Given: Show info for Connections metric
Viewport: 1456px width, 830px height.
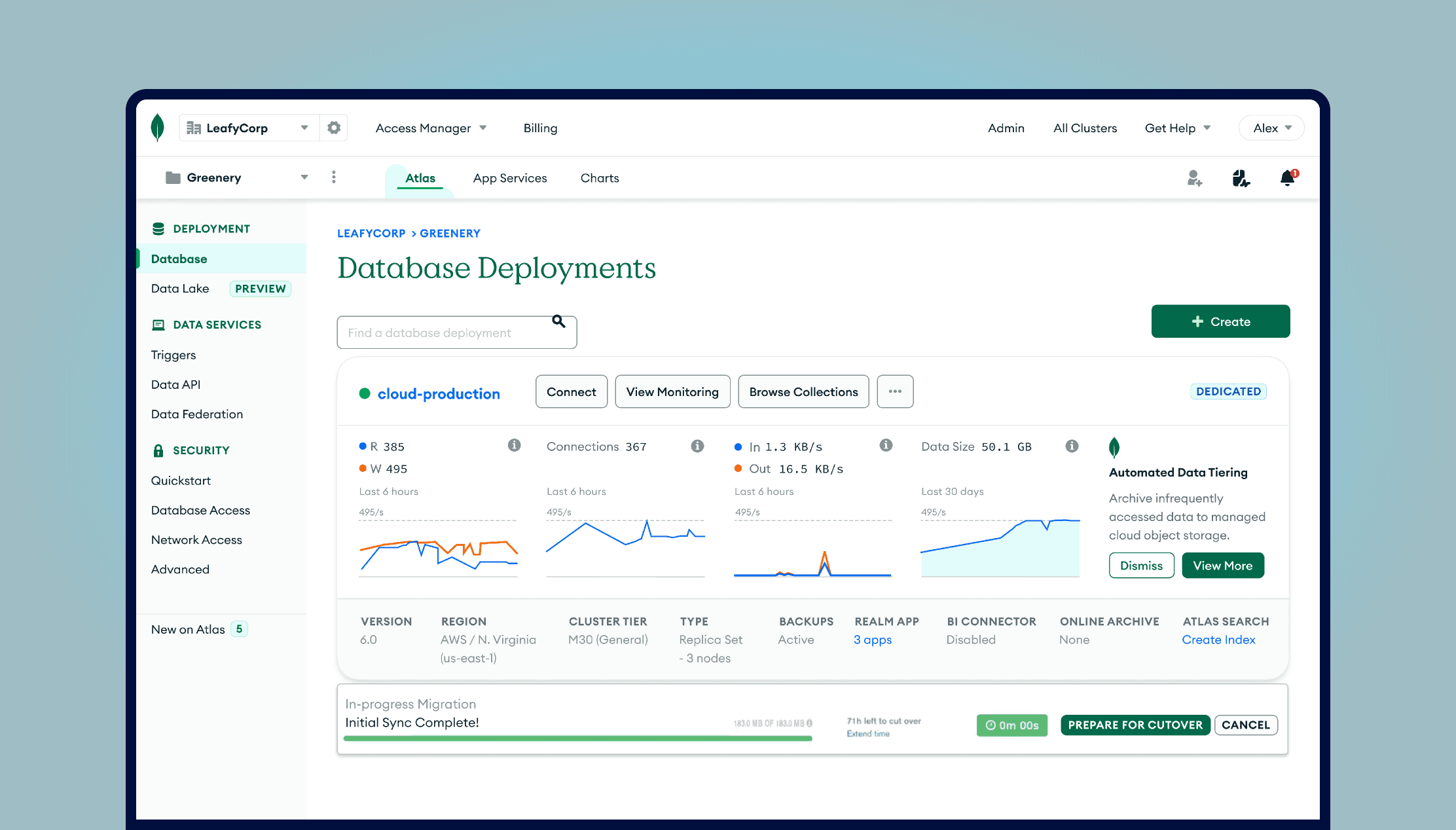Looking at the screenshot, I should 697,446.
